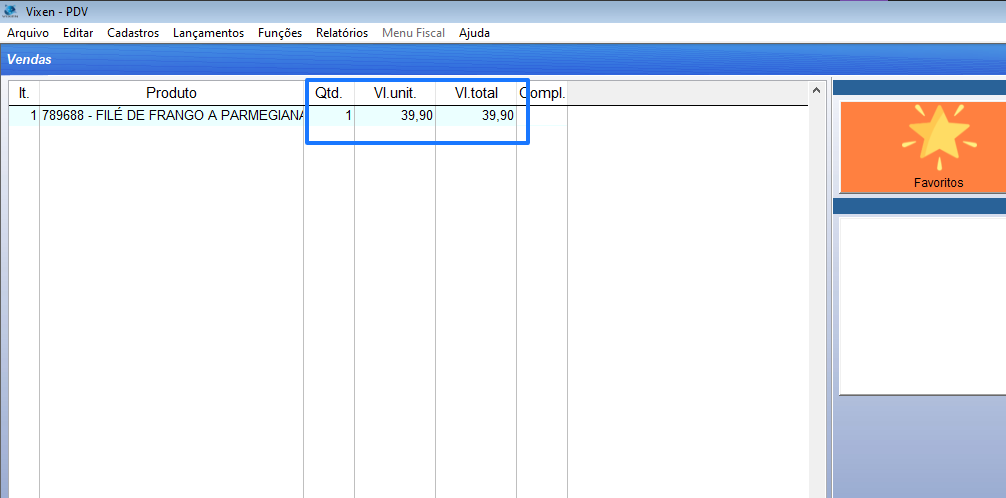This screenshot has height=498, width=1006.
Task: Open the Editar menu
Action: tap(78, 33)
